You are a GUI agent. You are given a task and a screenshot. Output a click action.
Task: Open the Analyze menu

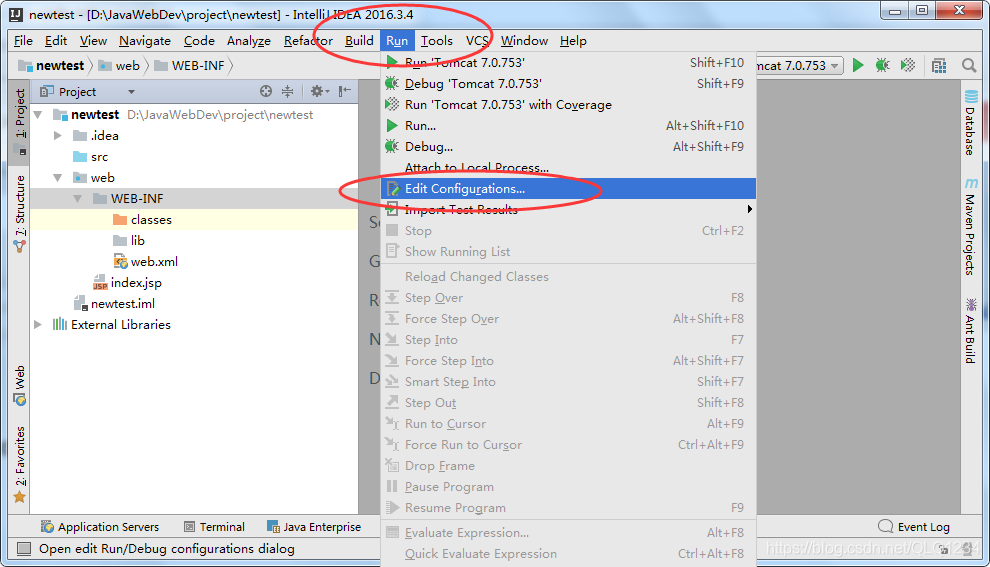pyautogui.click(x=249, y=40)
